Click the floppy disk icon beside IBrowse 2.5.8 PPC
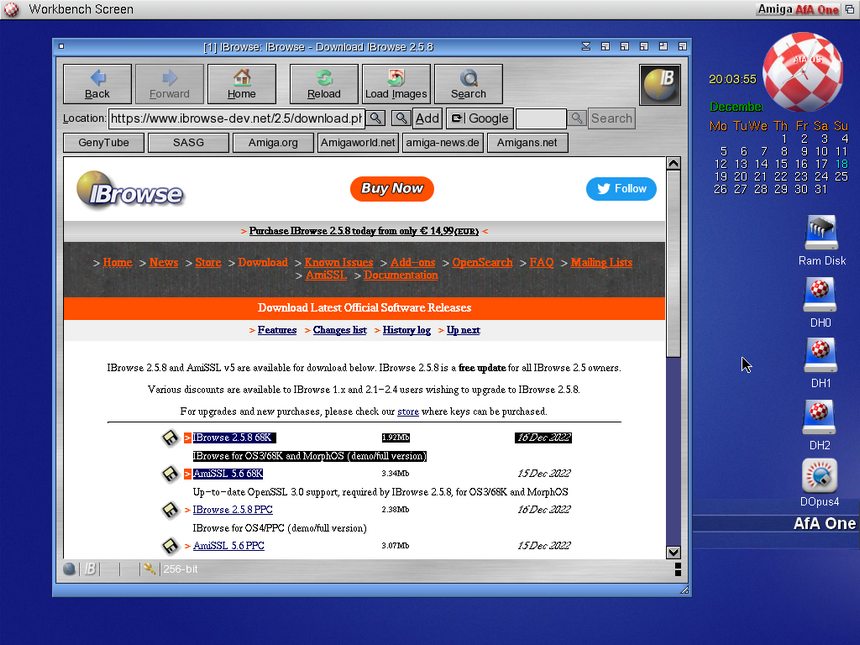 [171, 510]
